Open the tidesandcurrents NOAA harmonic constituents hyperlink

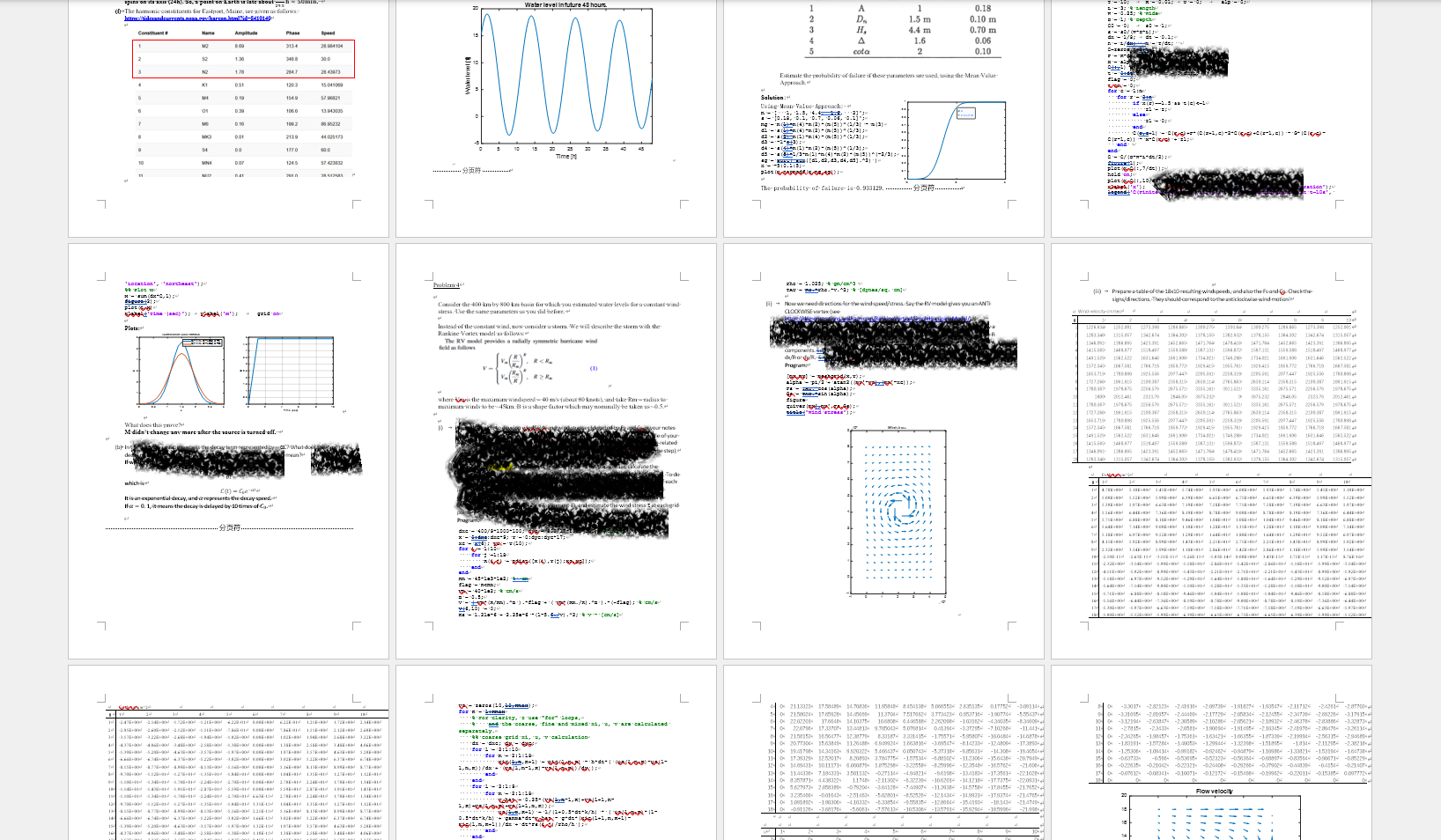tap(197, 18)
